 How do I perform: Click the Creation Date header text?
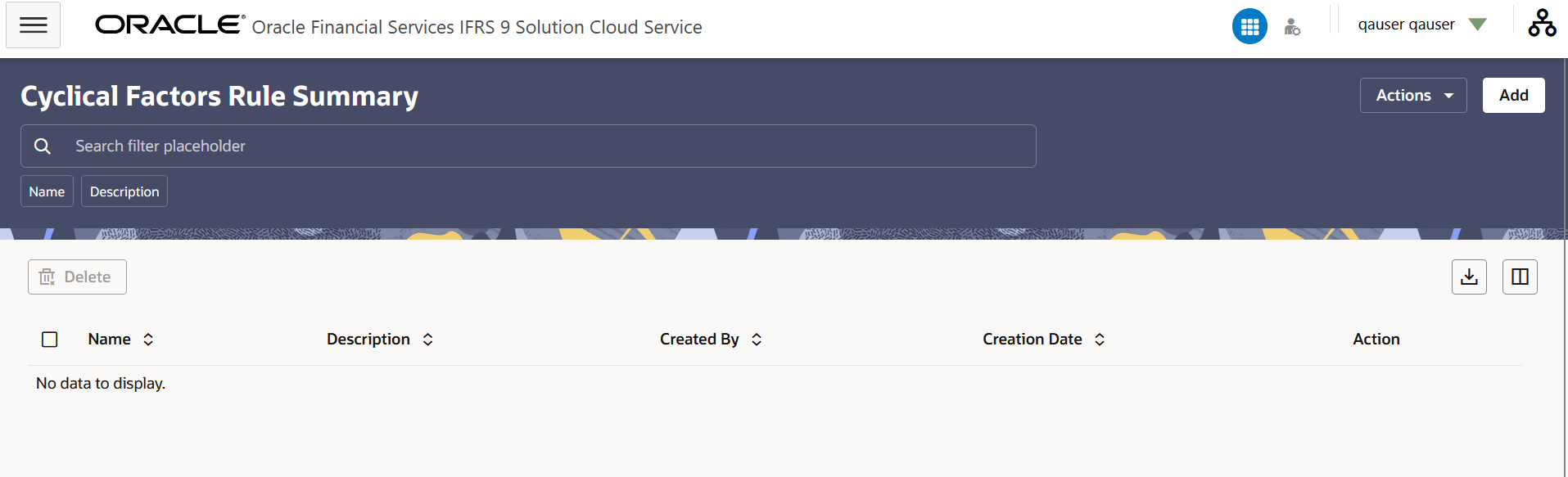(1033, 340)
